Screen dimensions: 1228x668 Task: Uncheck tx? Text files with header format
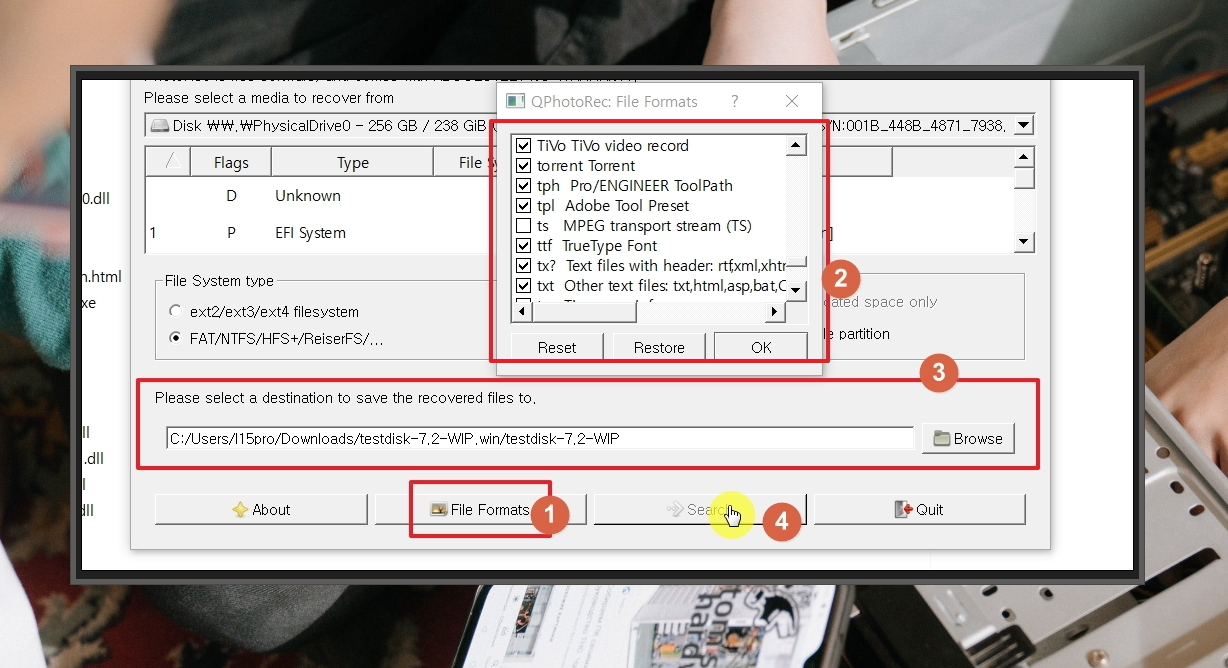(x=523, y=266)
